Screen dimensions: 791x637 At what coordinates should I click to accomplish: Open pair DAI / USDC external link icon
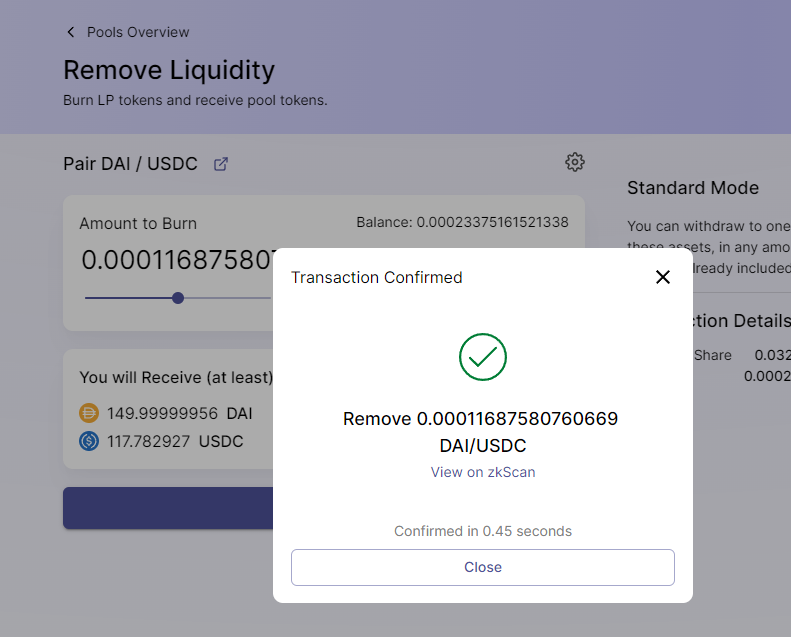coord(221,164)
